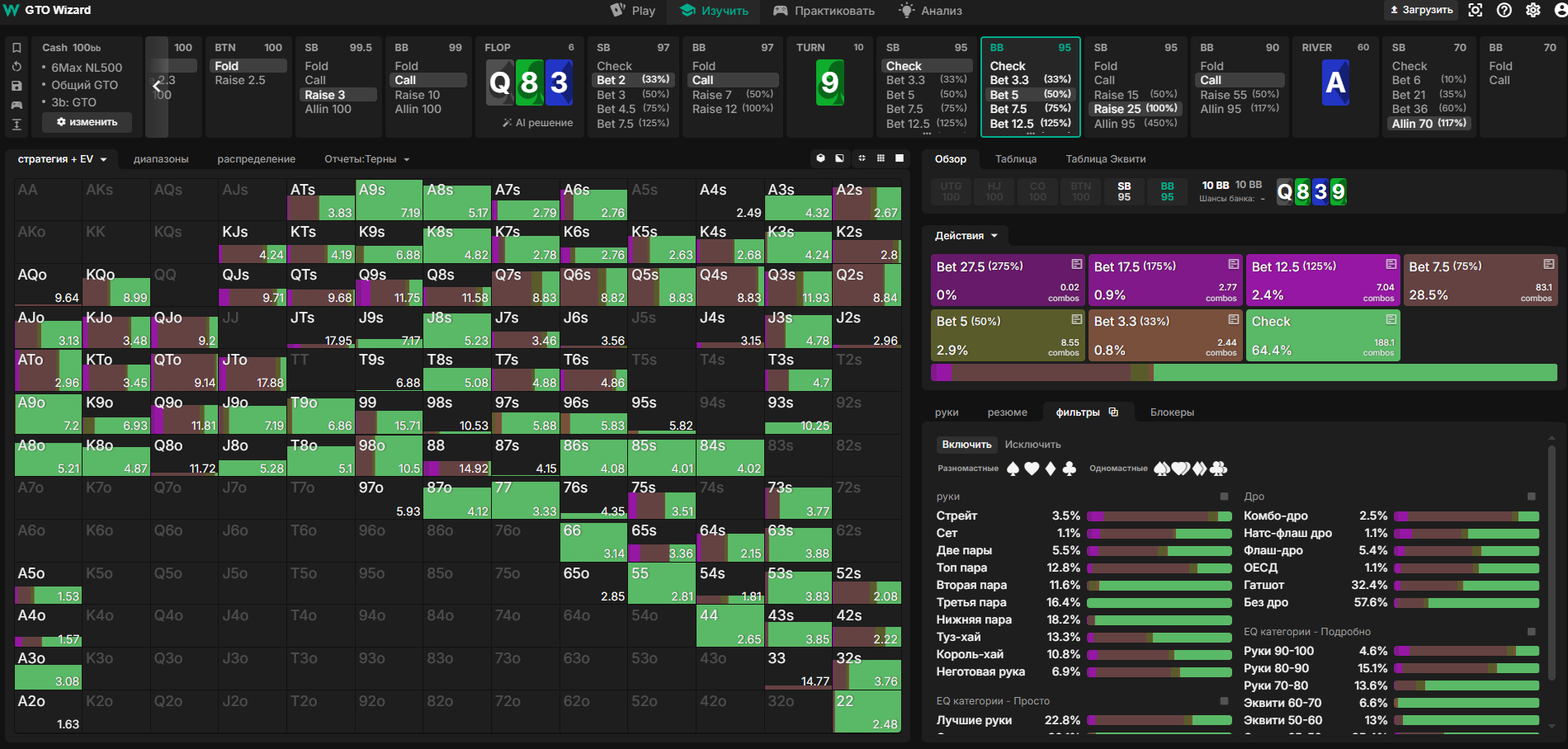The image size is (1568, 749).
Task: Click the suited double-club filter icon
Action: [x=1219, y=469]
